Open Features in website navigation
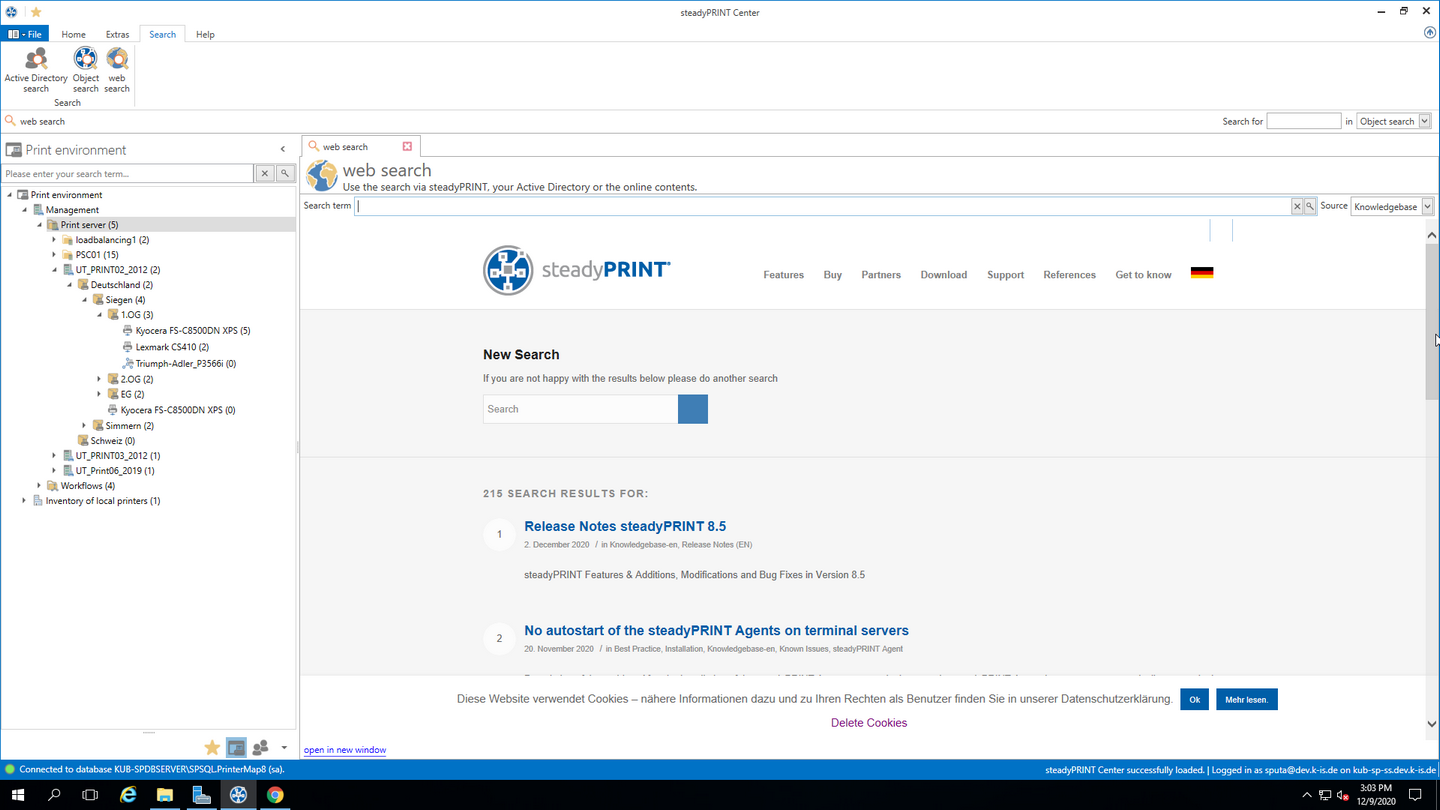1440x810 pixels. 783,274
